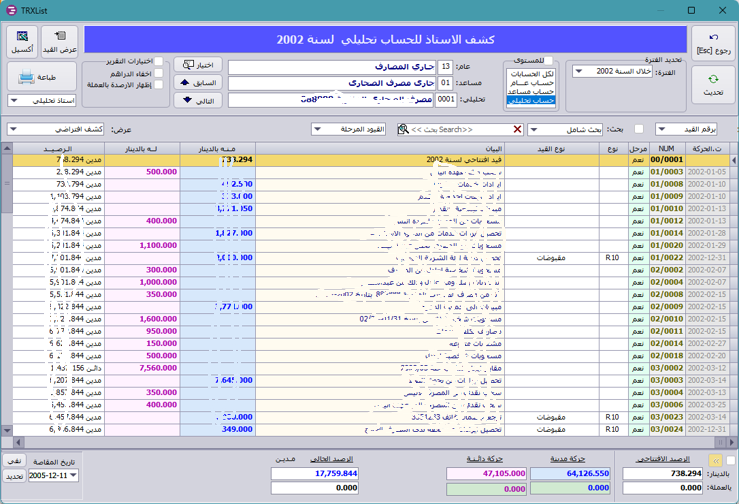
Task: Toggle the اختيارات التقرير checkbox
Action: [159, 61]
